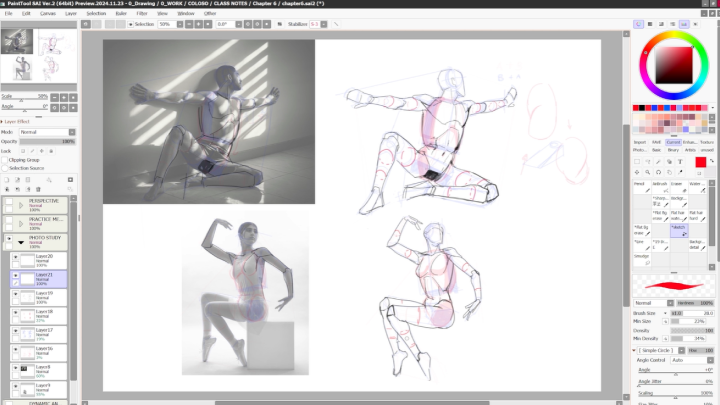
Task: Open the File menu
Action: point(8,13)
